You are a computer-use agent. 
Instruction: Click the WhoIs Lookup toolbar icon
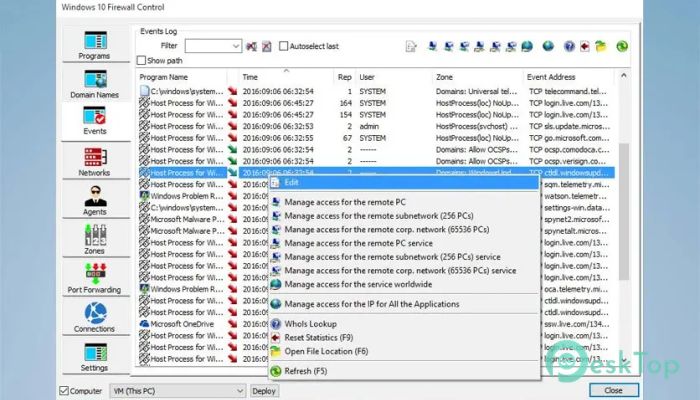tap(569, 46)
